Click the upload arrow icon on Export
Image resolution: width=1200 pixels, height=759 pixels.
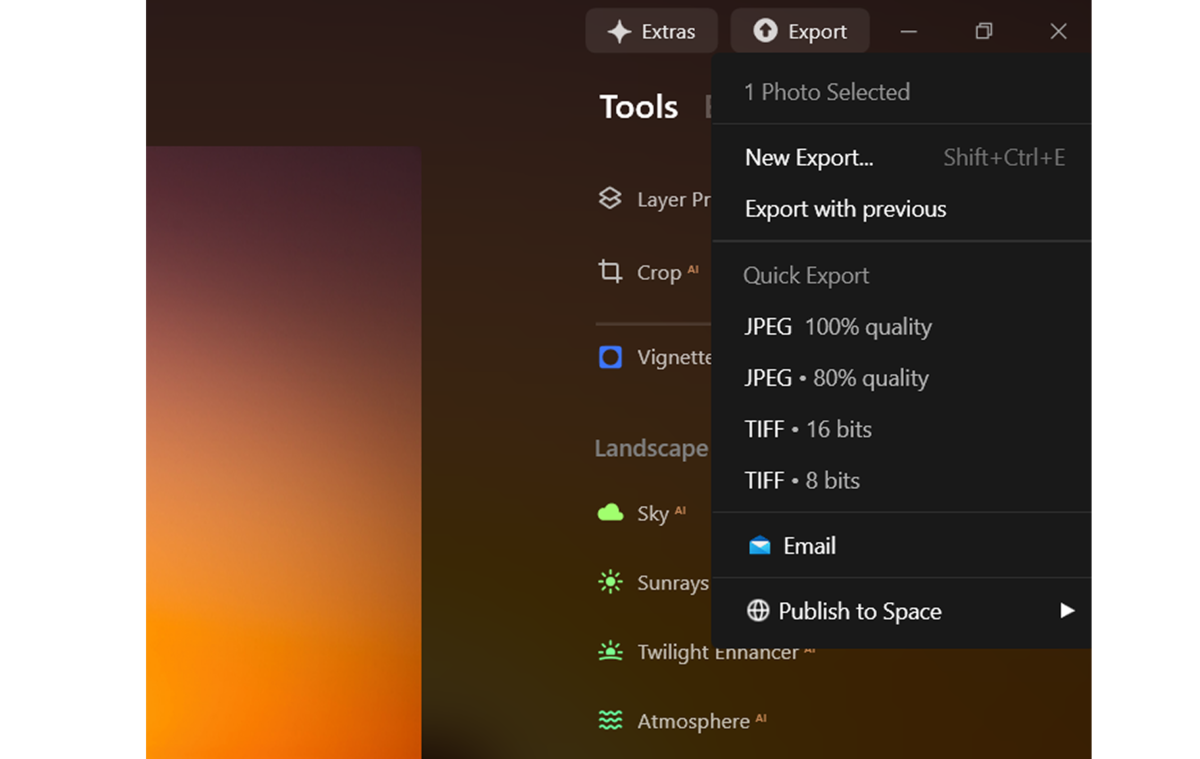coord(765,31)
